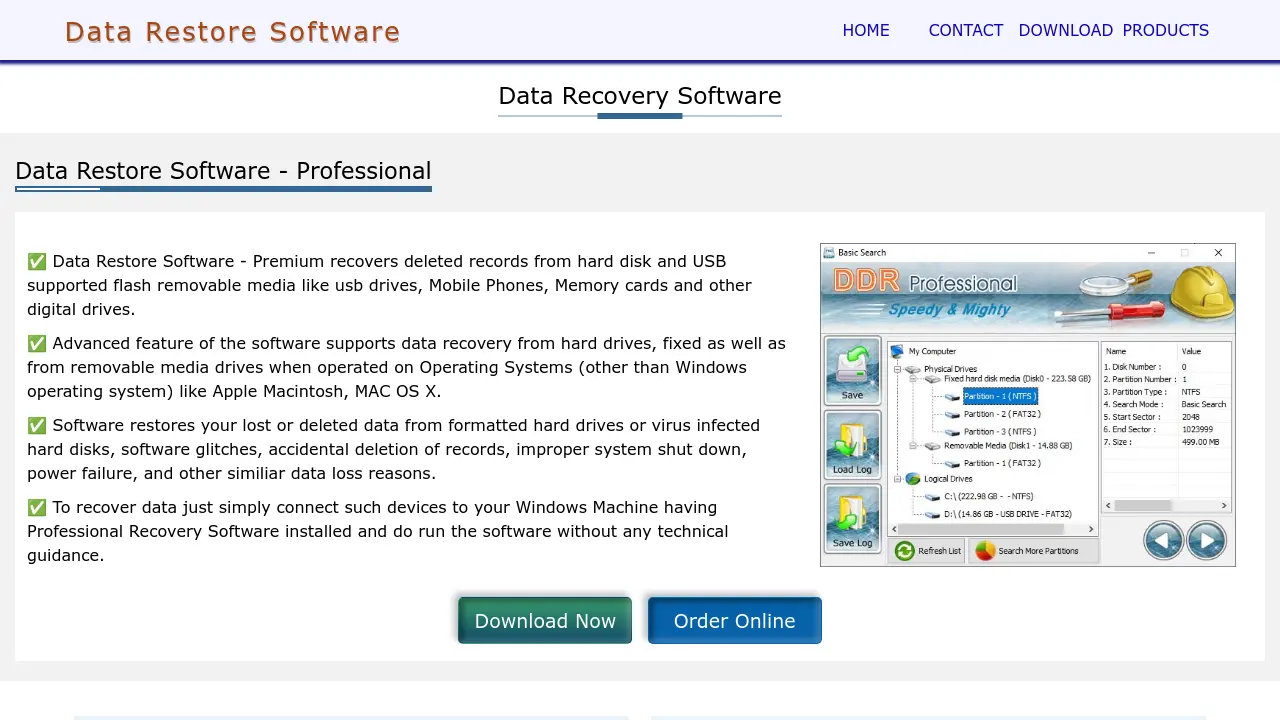The height and width of the screenshot is (720, 1280).
Task: Collapse the Removable Media node
Action: click(x=913, y=446)
